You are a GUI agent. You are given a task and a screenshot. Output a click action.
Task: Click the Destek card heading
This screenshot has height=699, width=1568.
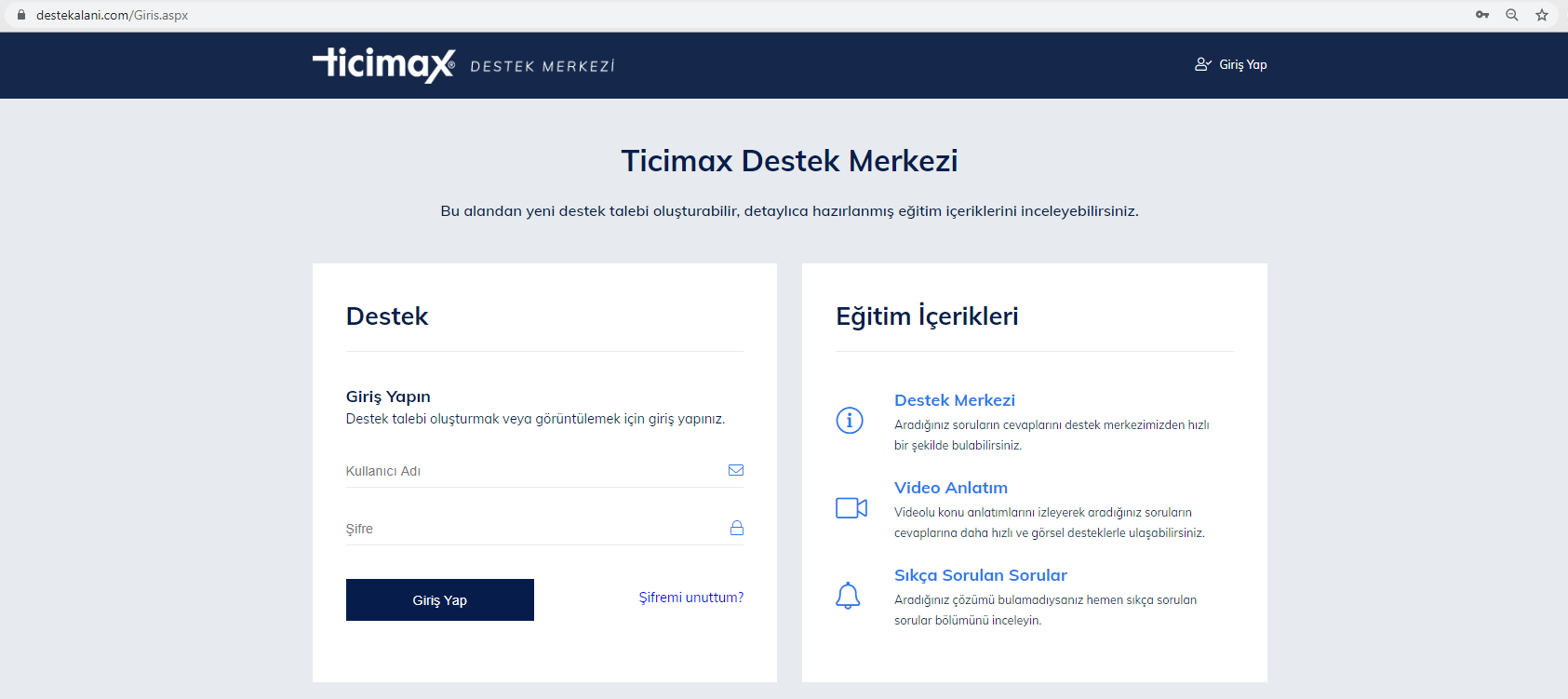click(387, 316)
